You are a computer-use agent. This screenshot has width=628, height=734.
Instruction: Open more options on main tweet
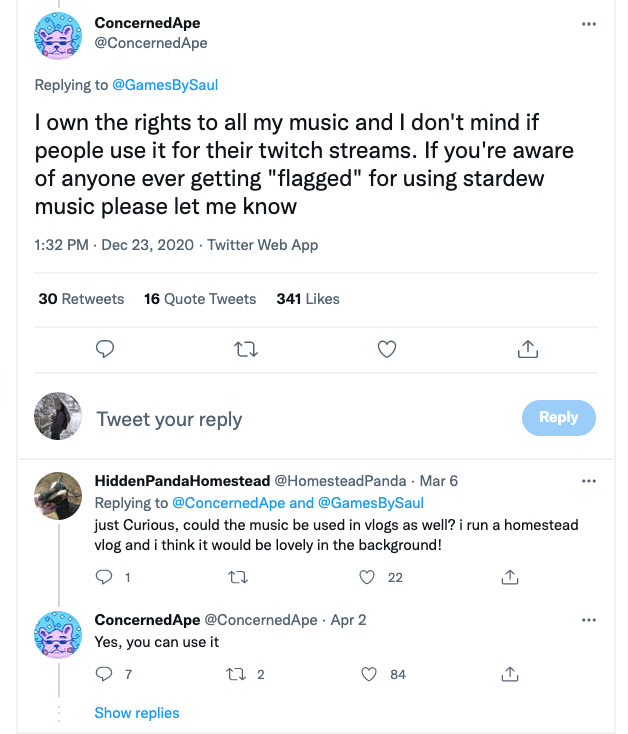pyautogui.click(x=588, y=24)
